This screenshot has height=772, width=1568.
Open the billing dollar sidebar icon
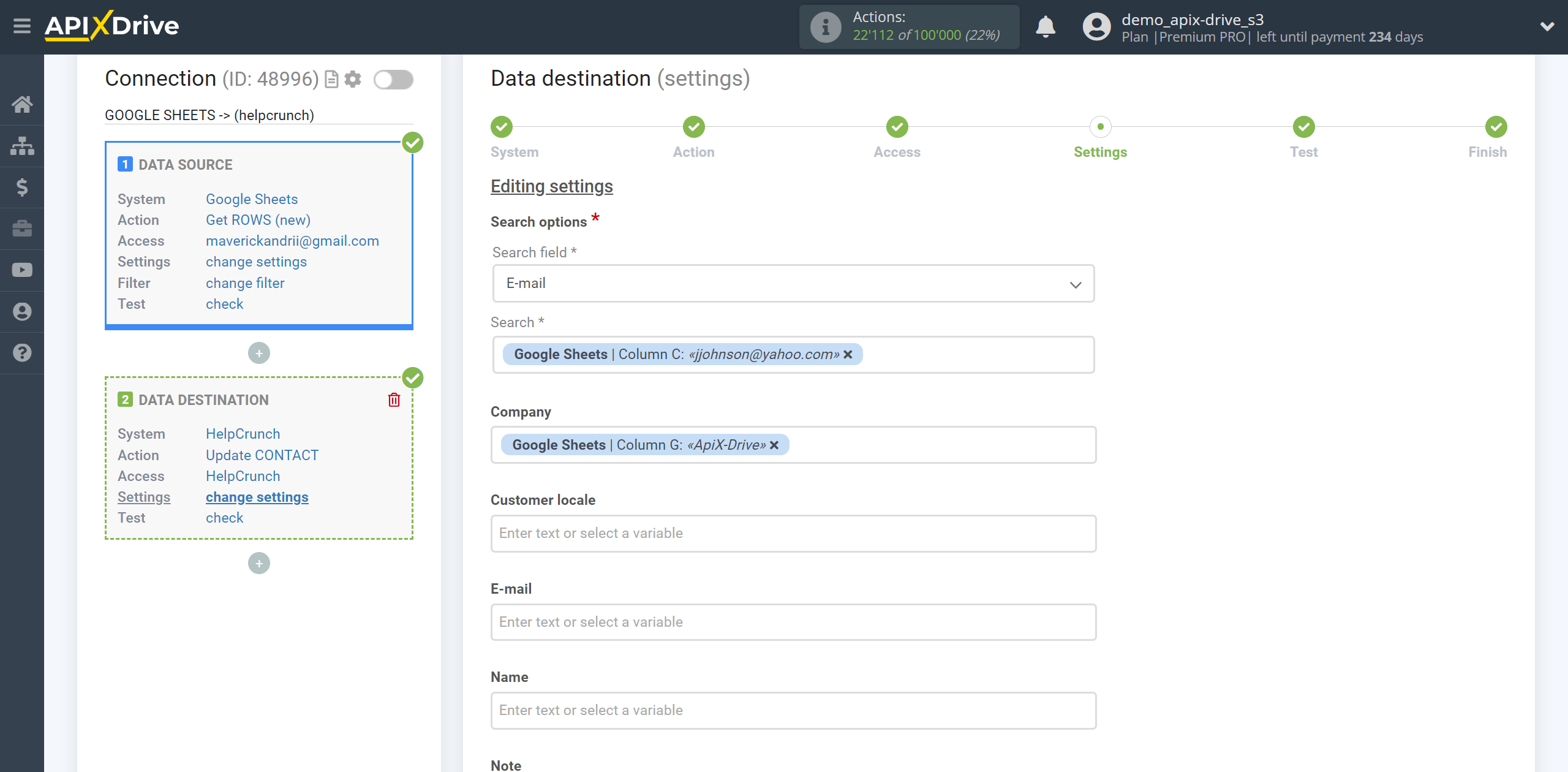click(x=22, y=187)
